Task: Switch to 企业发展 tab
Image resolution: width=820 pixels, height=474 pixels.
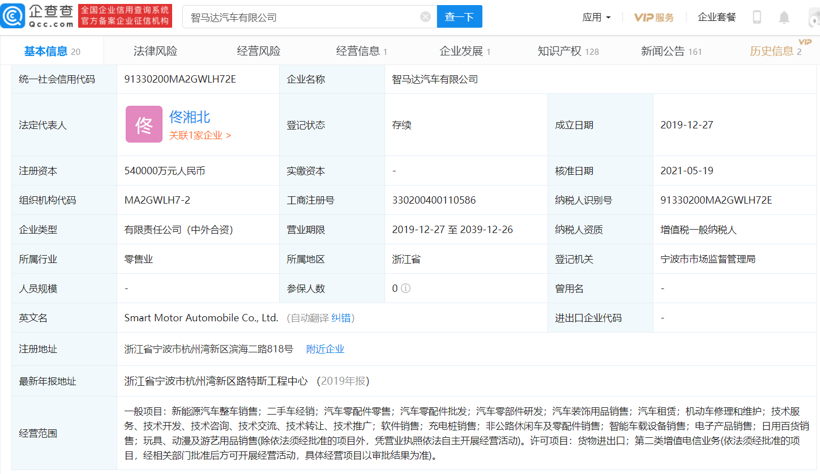Action: [465, 51]
